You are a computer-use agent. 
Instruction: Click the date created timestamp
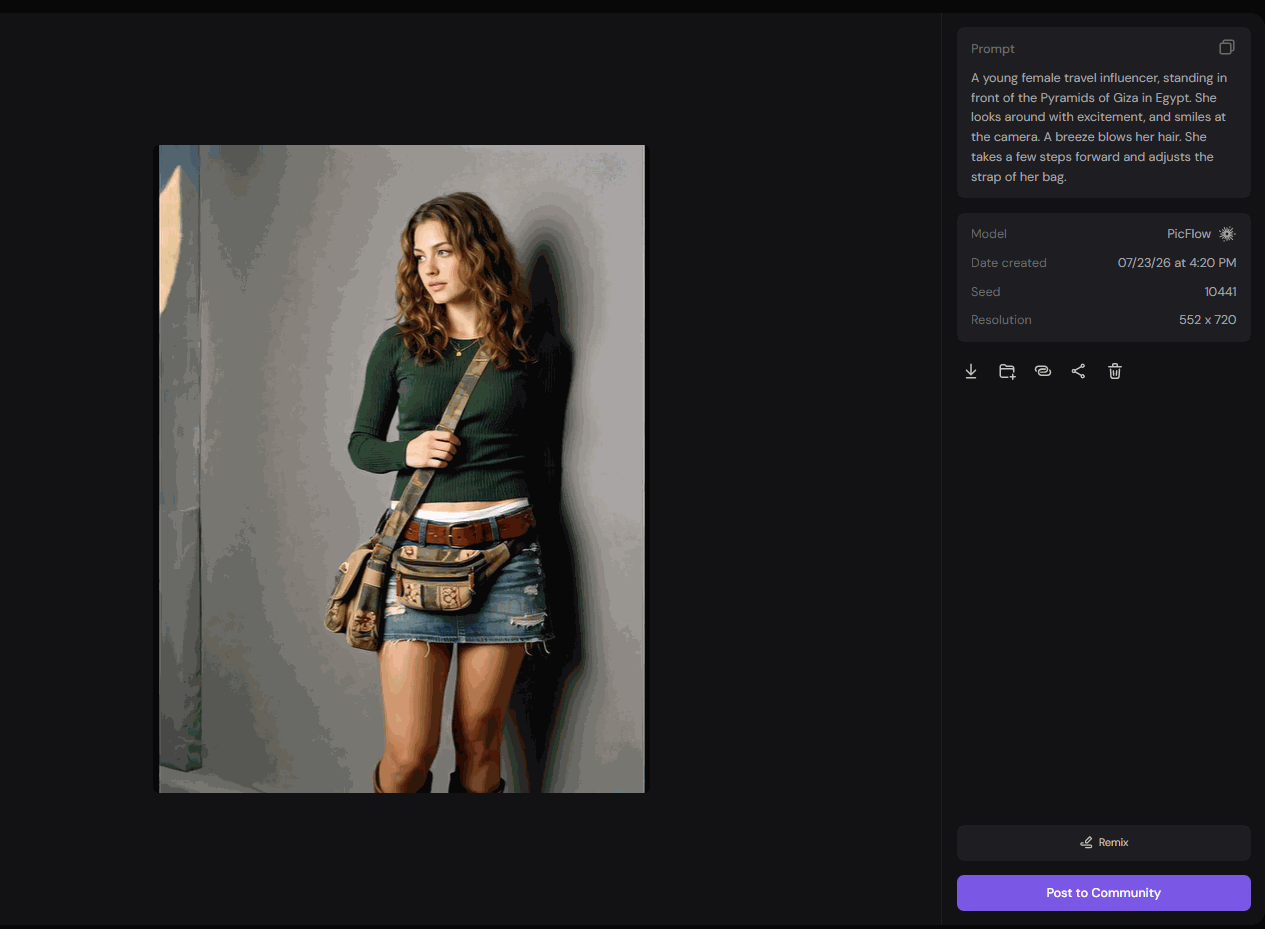pyautogui.click(x=1177, y=263)
